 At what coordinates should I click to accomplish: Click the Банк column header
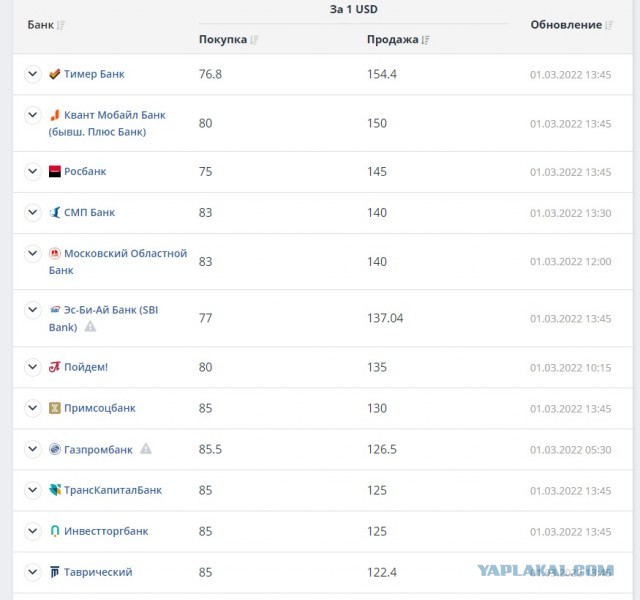tap(40, 25)
